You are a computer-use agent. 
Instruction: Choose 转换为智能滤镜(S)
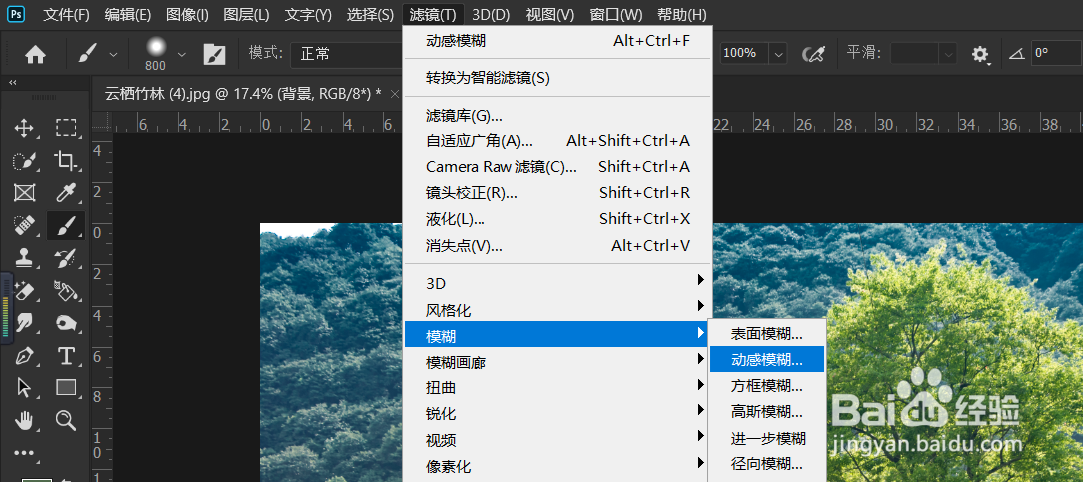click(x=557, y=78)
